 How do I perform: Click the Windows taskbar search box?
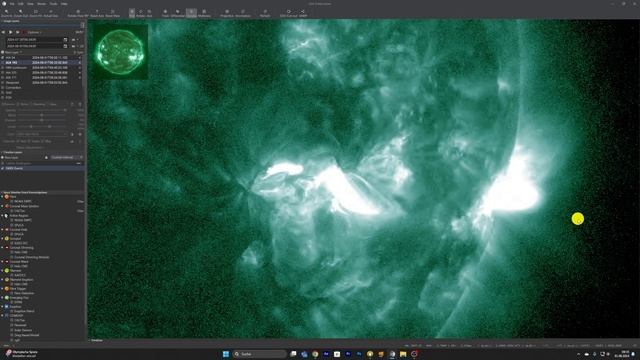260,354
